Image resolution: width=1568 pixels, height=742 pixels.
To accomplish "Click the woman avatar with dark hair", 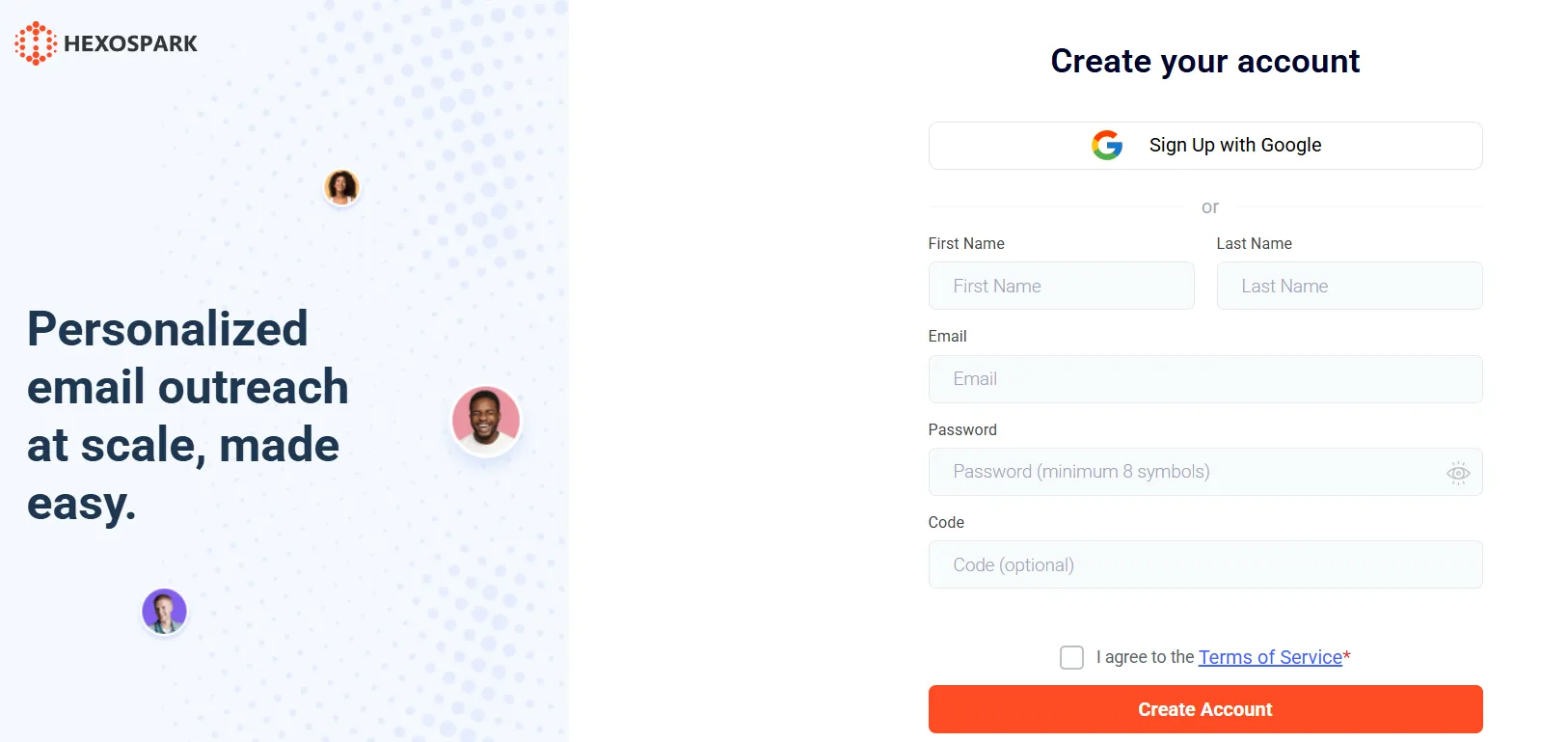I will 341,186.
